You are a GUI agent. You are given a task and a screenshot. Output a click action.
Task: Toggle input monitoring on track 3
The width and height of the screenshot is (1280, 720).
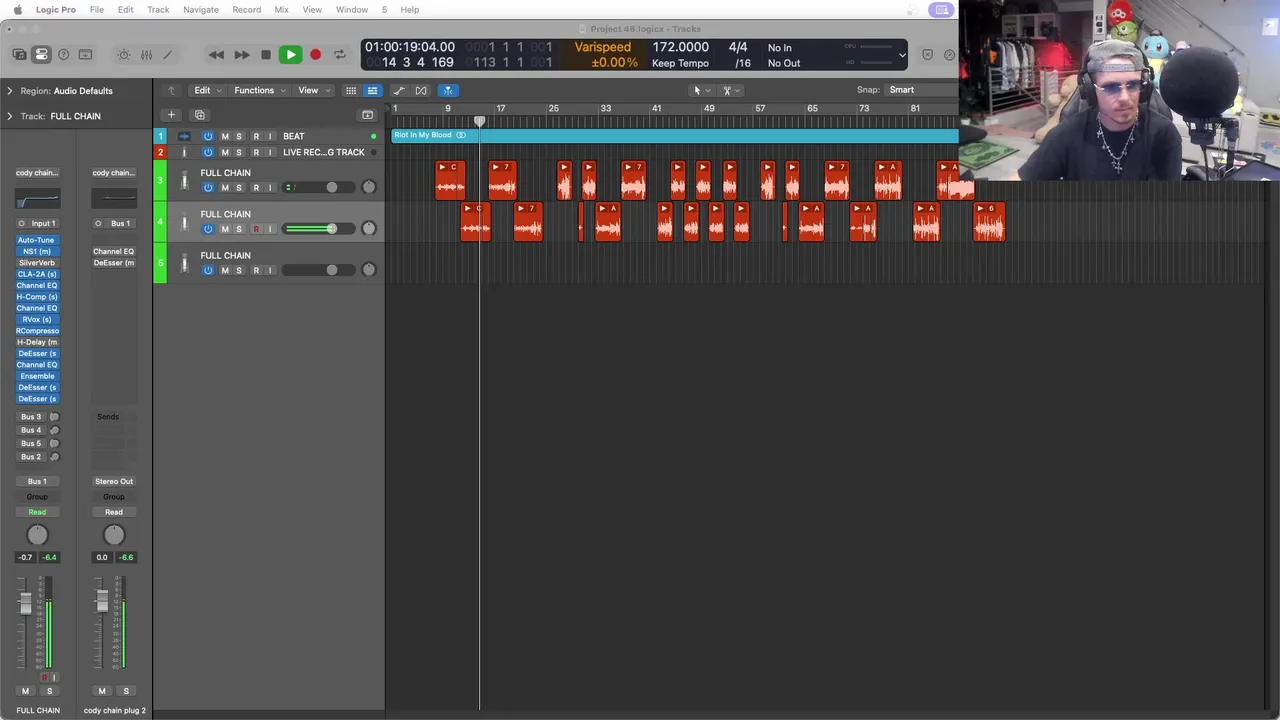[x=270, y=188]
